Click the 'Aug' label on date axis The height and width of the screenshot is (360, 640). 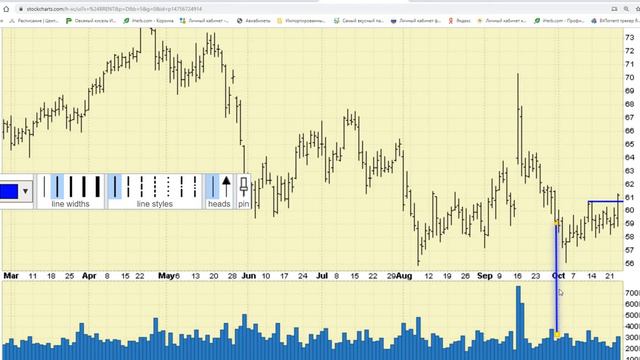[404, 276]
